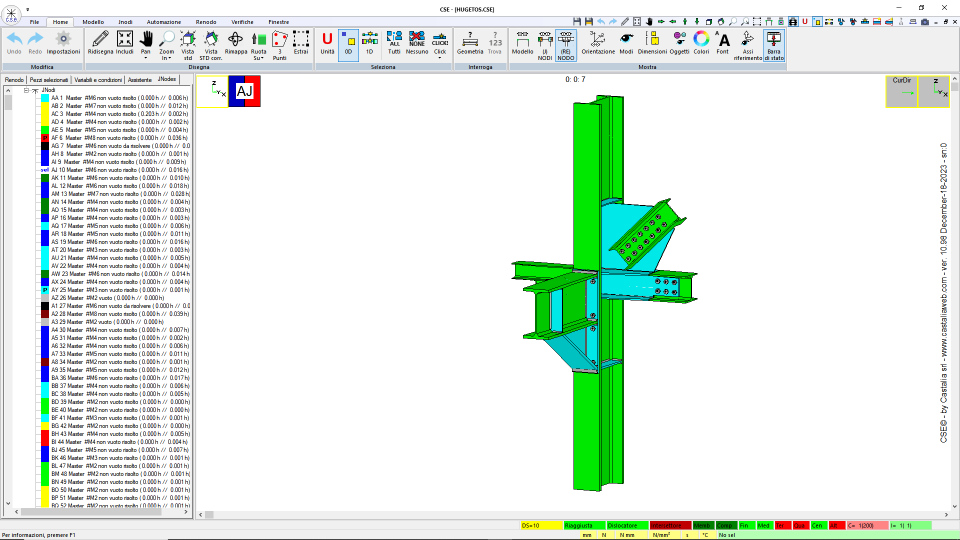Click the yellow swatch of row AB 2

(45, 106)
